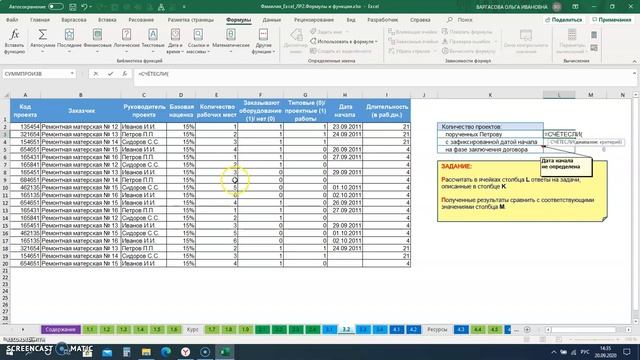Open the Text (Текстовые) functions
Screen dimensions: 640x360
click(153, 42)
